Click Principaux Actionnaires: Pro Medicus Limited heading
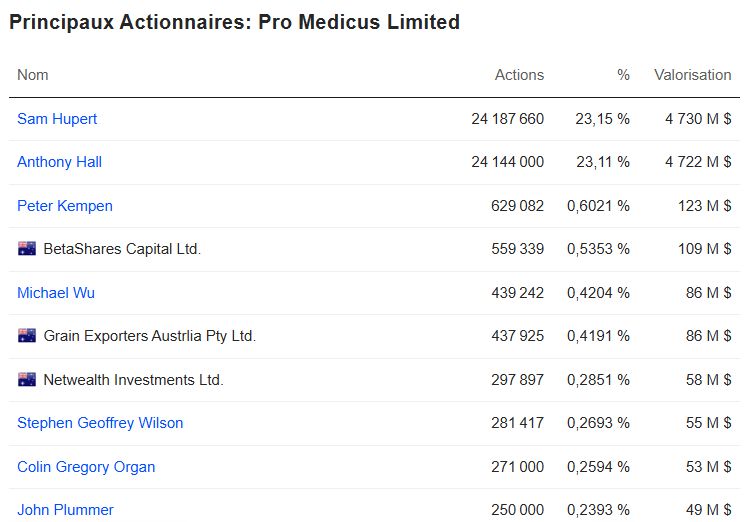Screen dimensions: 748x522 click(234, 22)
